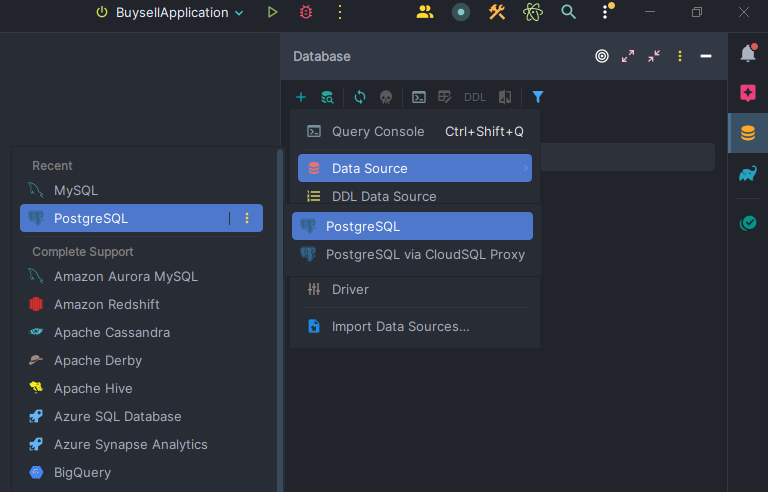Screen dimensions: 768x492
Task: Click the atom icon in the top toolbar
Action: click(532, 12)
